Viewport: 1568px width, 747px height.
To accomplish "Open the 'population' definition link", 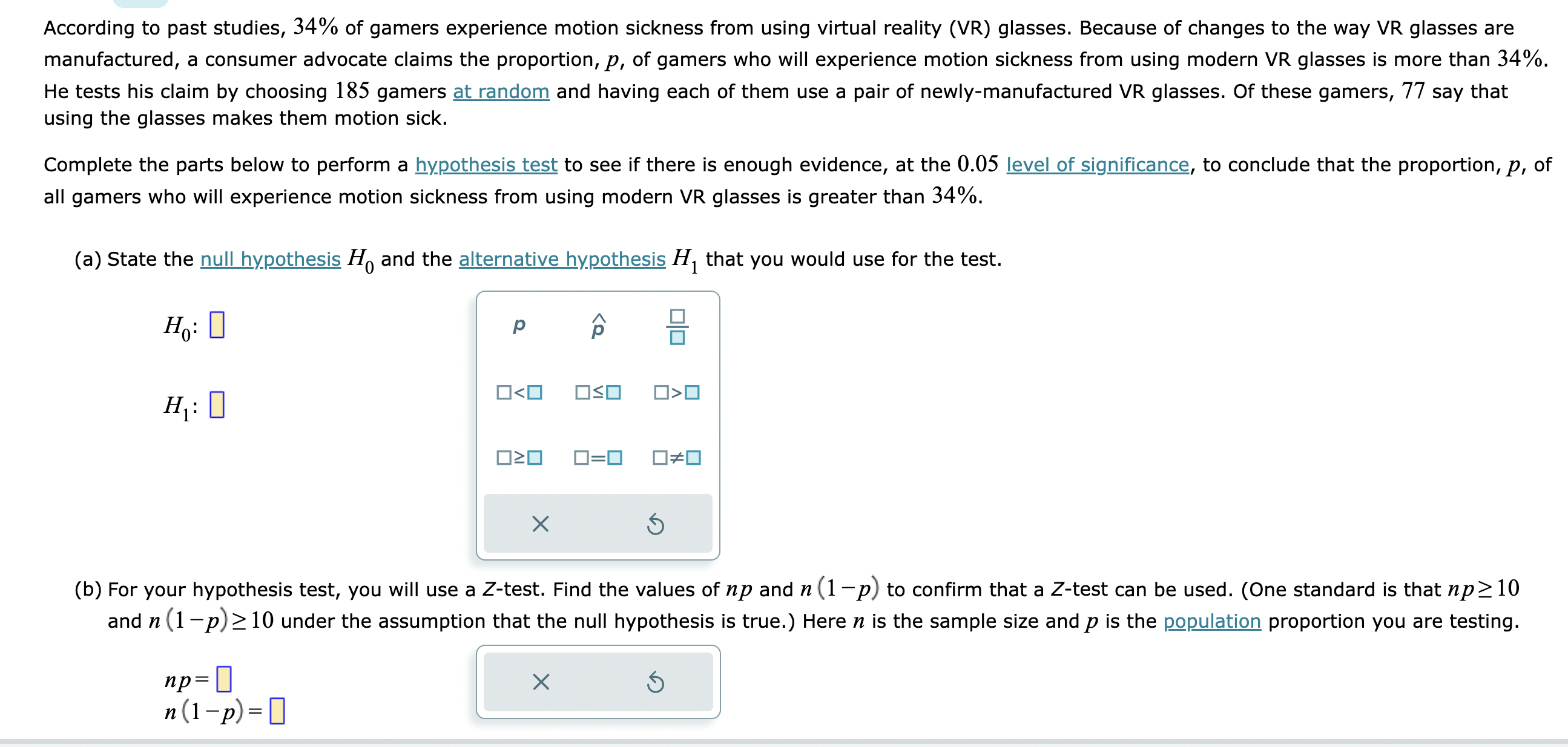I will click(1211, 621).
